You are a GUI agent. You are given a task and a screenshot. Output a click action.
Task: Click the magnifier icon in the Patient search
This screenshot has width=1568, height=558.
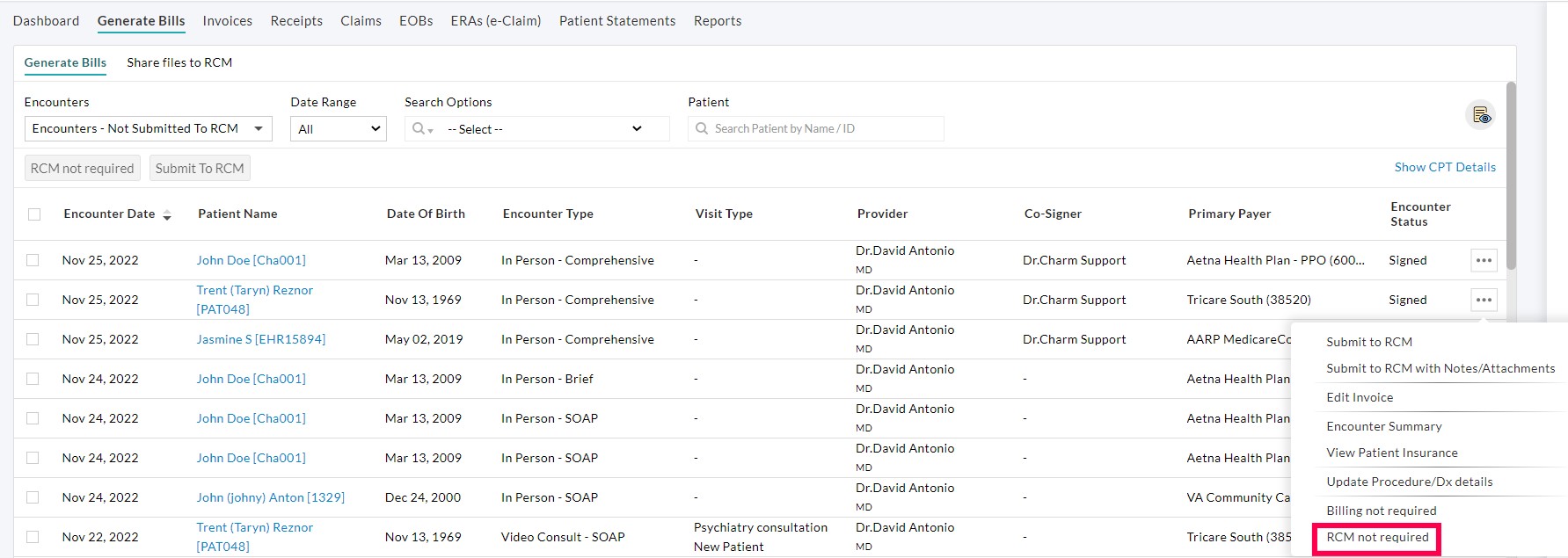tap(702, 128)
